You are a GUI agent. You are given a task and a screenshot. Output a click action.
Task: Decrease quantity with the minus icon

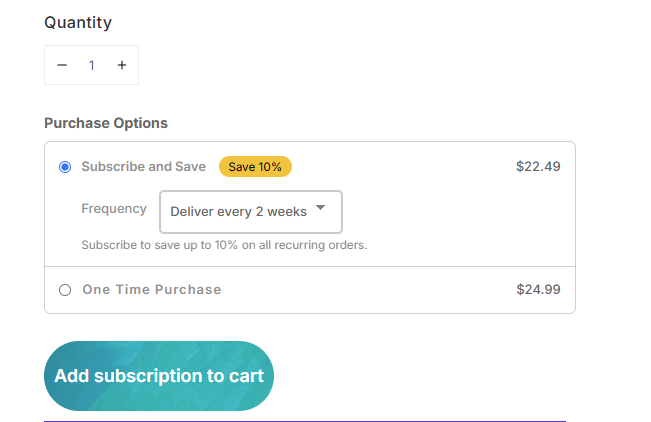pos(62,65)
